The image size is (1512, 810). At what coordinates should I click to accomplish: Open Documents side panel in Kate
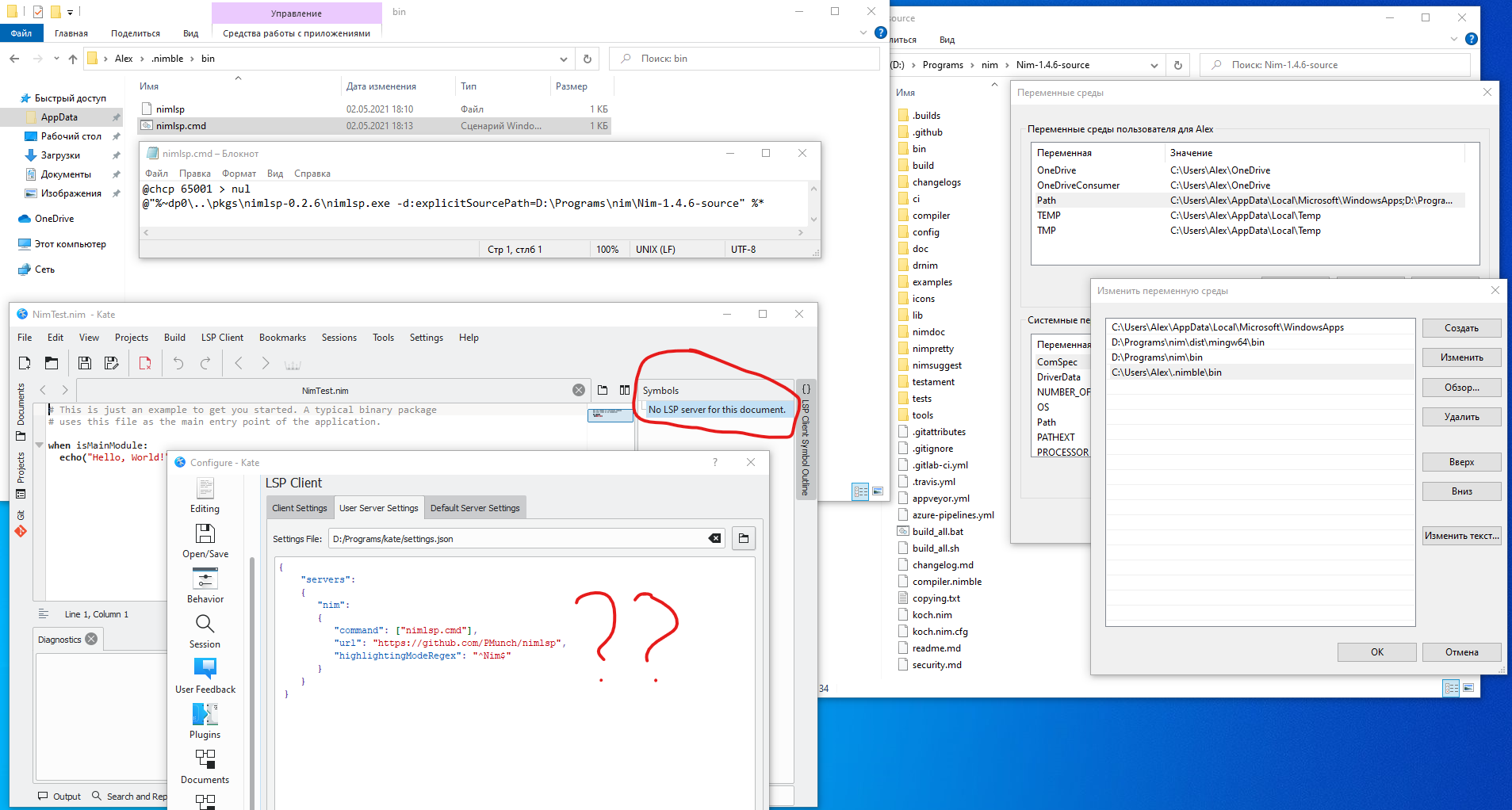pyautogui.click(x=21, y=412)
